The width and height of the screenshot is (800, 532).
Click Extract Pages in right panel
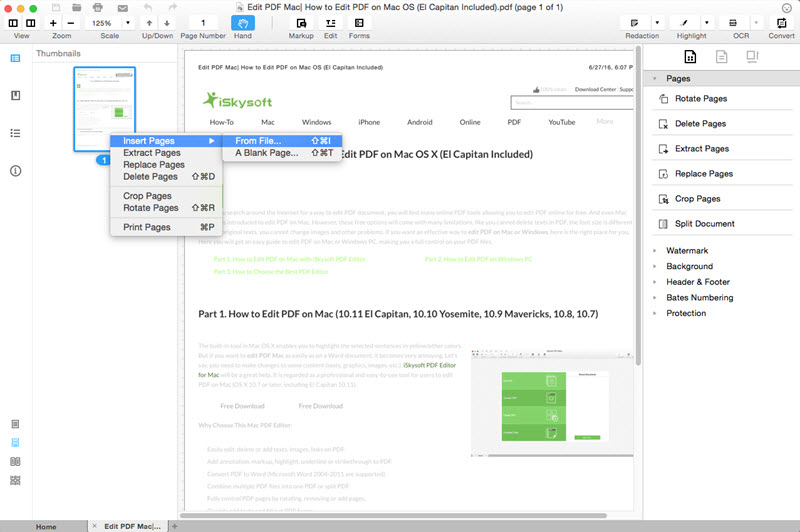click(x=721, y=148)
